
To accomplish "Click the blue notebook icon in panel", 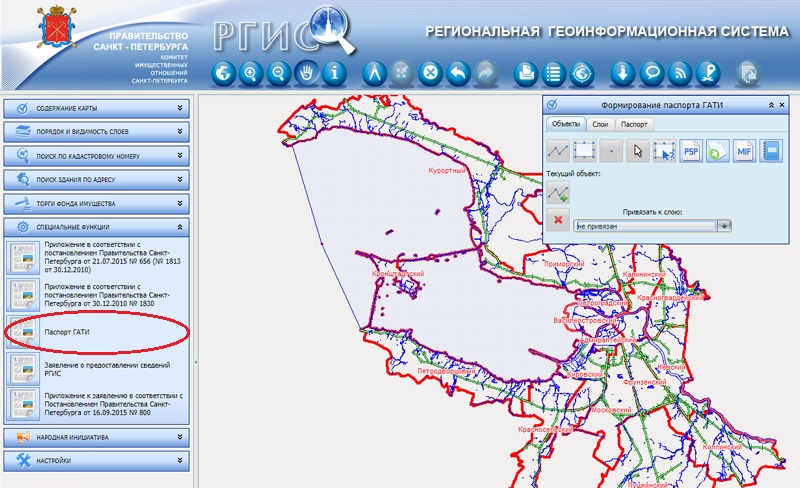I will [x=771, y=151].
